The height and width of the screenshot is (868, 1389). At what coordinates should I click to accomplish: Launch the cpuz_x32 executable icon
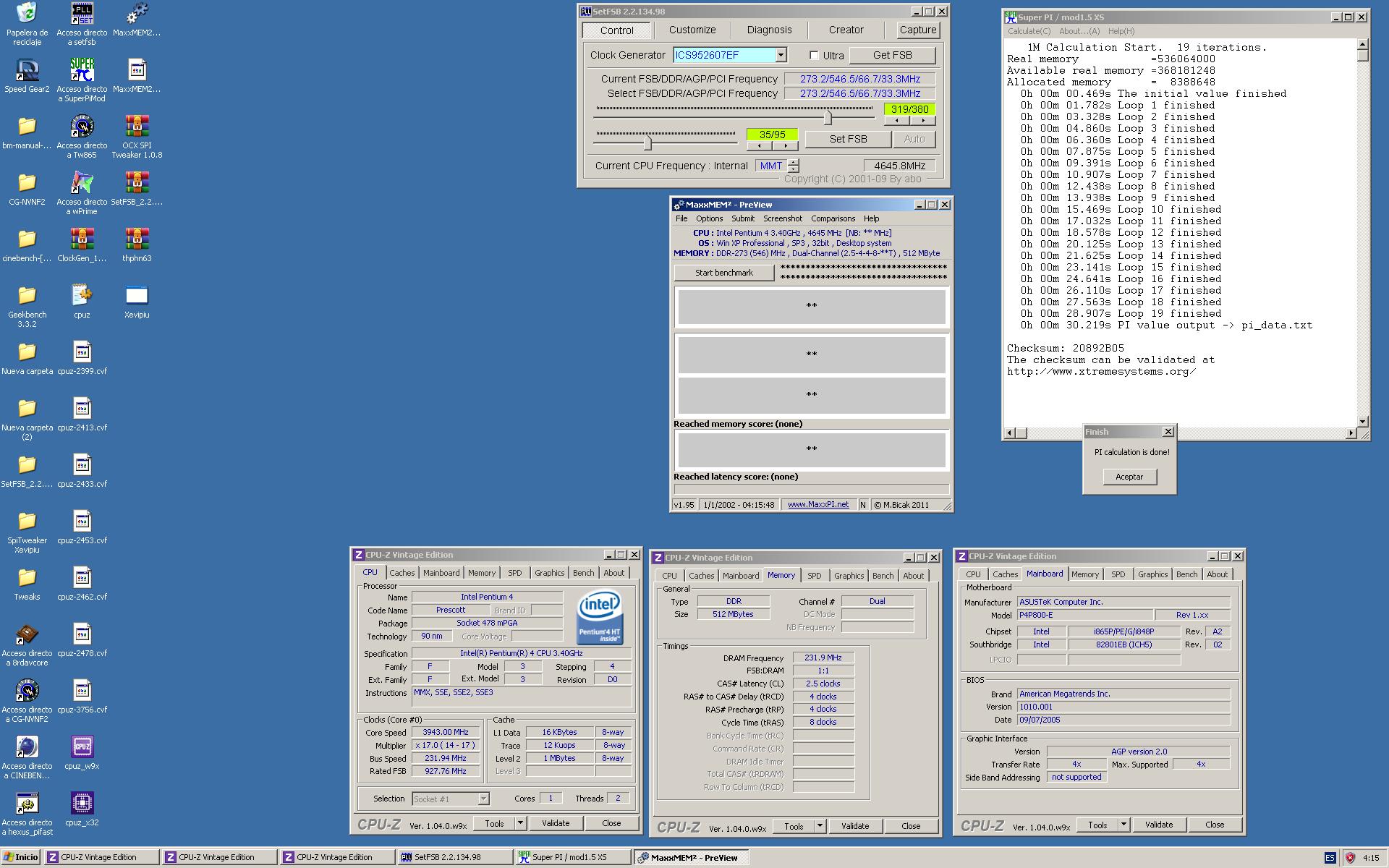82,809
